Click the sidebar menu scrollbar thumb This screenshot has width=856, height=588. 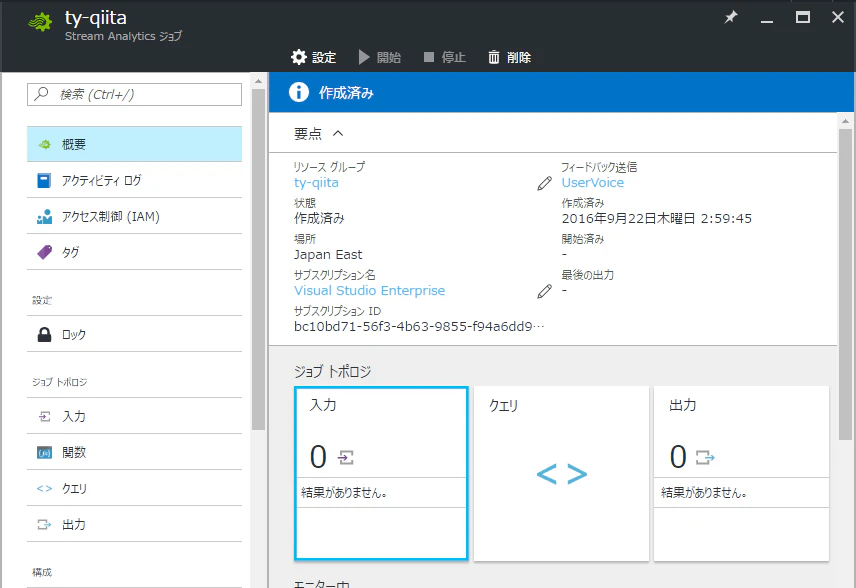(258, 259)
